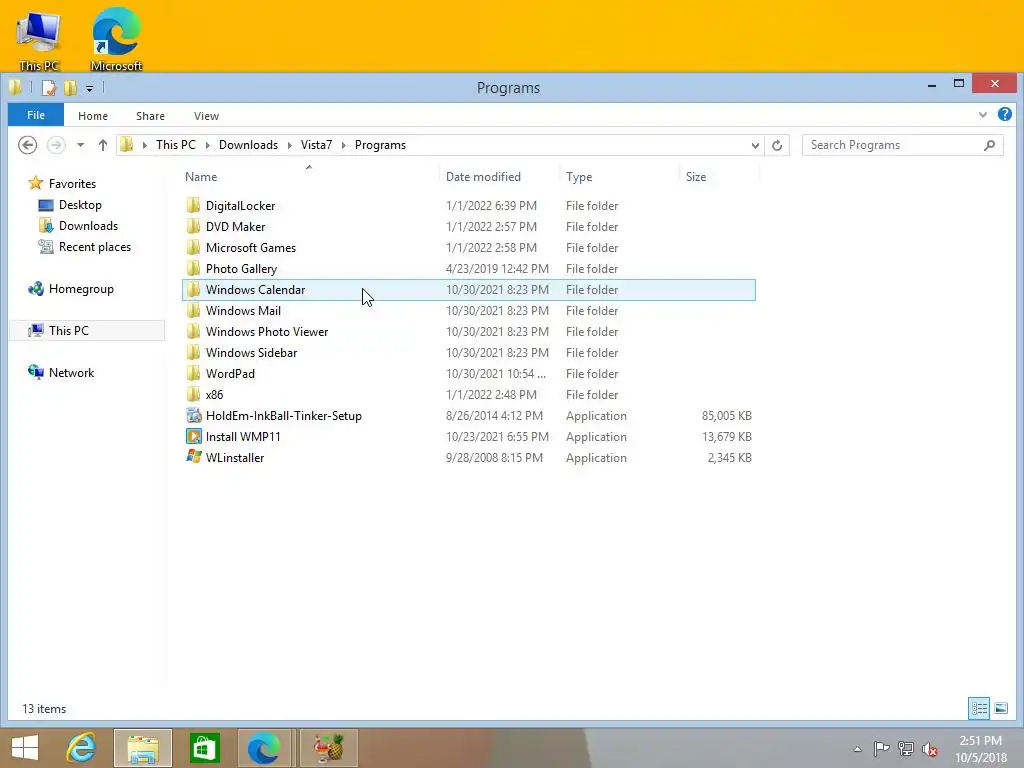This screenshot has width=1024, height=768.
Task: Expand the arrow after Vista7 in path
Action: coord(344,145)
